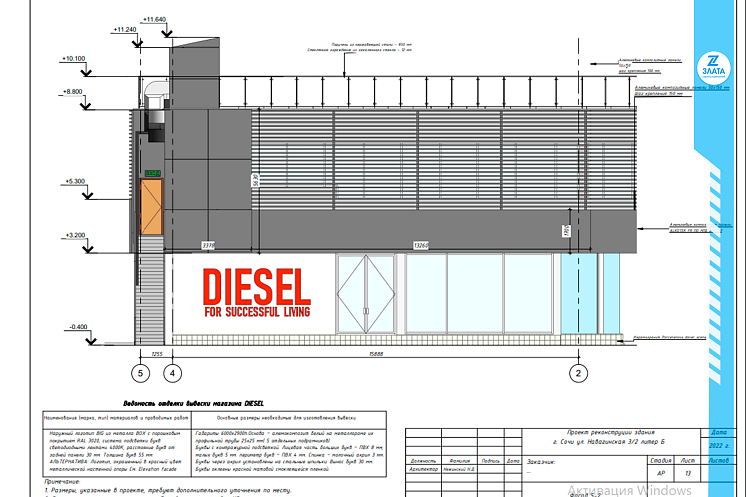Viewport: 746px width, 497px height.
Task: Click the green sign above the orange door
Action: [x=153, y=174]
